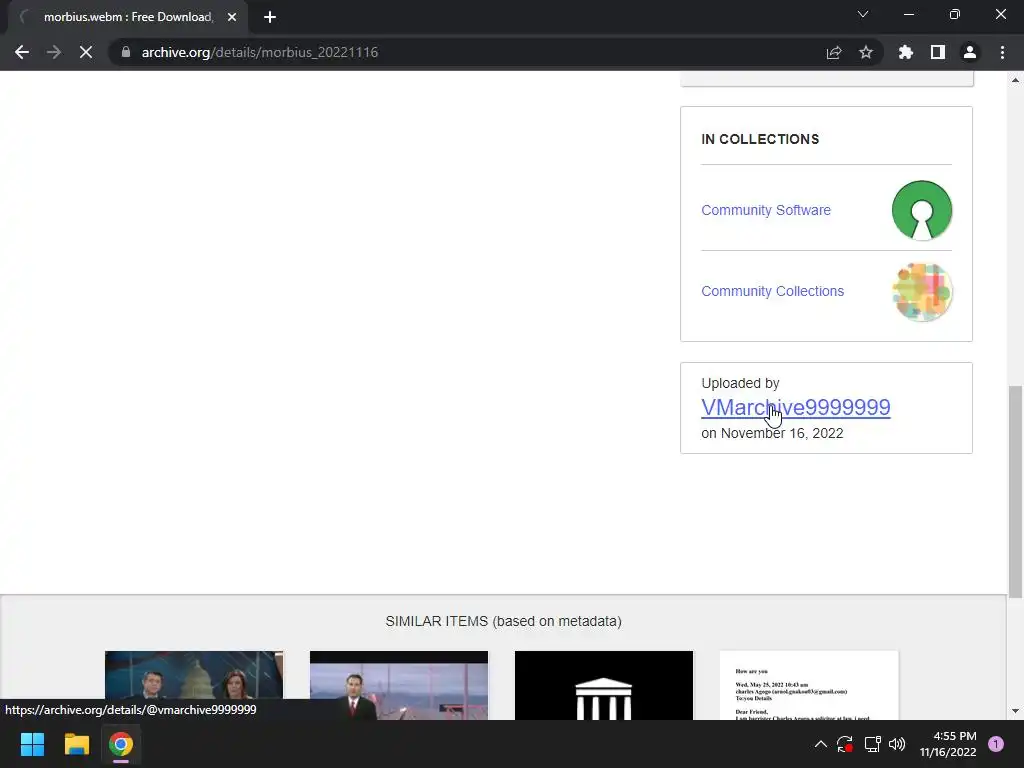Click the green Community Software logo

click(921, 210)
